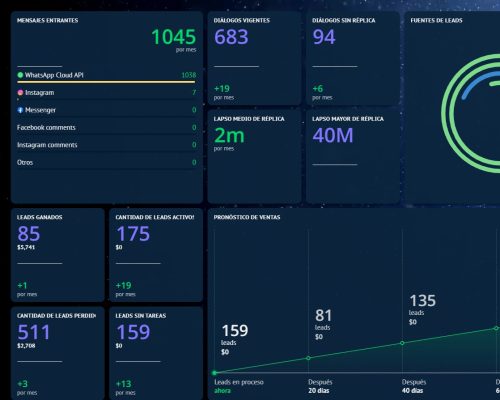500x400 pixels.
Task: Click the 135 leads forecast value
Action: tap(422, 301)
